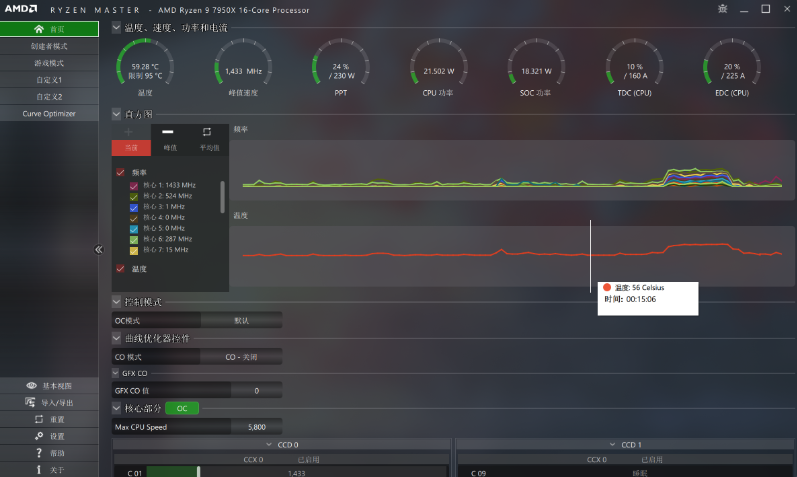Toggle 核心 7: 15 MHz checkbox
Viewport: 797px width, 477px height.
tap(134, 250)
